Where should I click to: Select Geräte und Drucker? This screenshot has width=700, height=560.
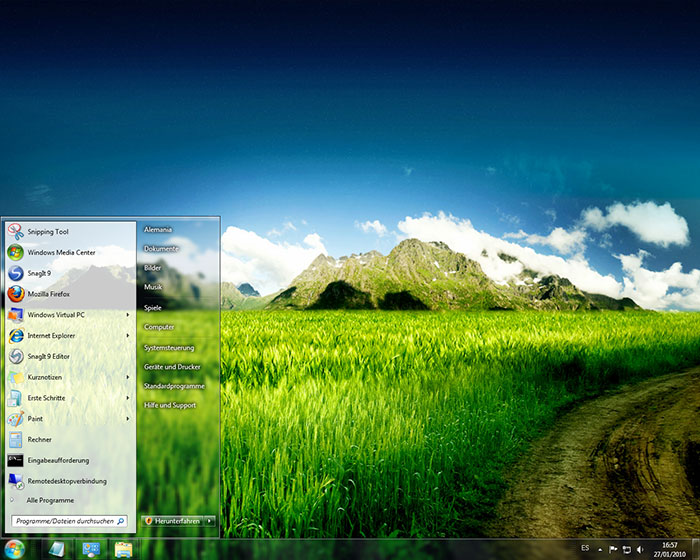coord(172,367)
